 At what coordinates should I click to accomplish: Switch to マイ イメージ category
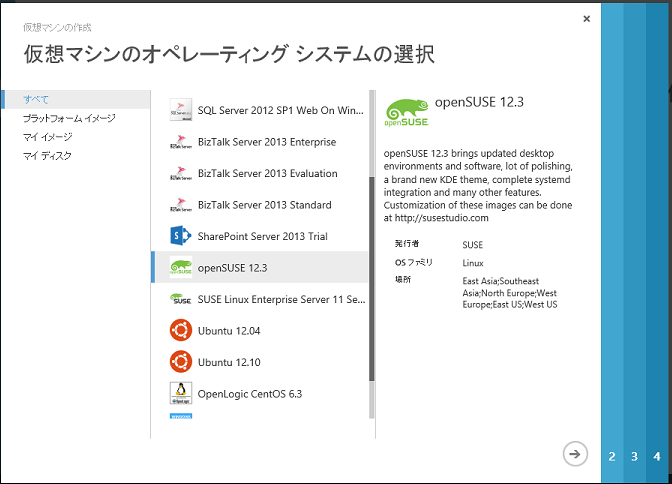coord(47,137)
